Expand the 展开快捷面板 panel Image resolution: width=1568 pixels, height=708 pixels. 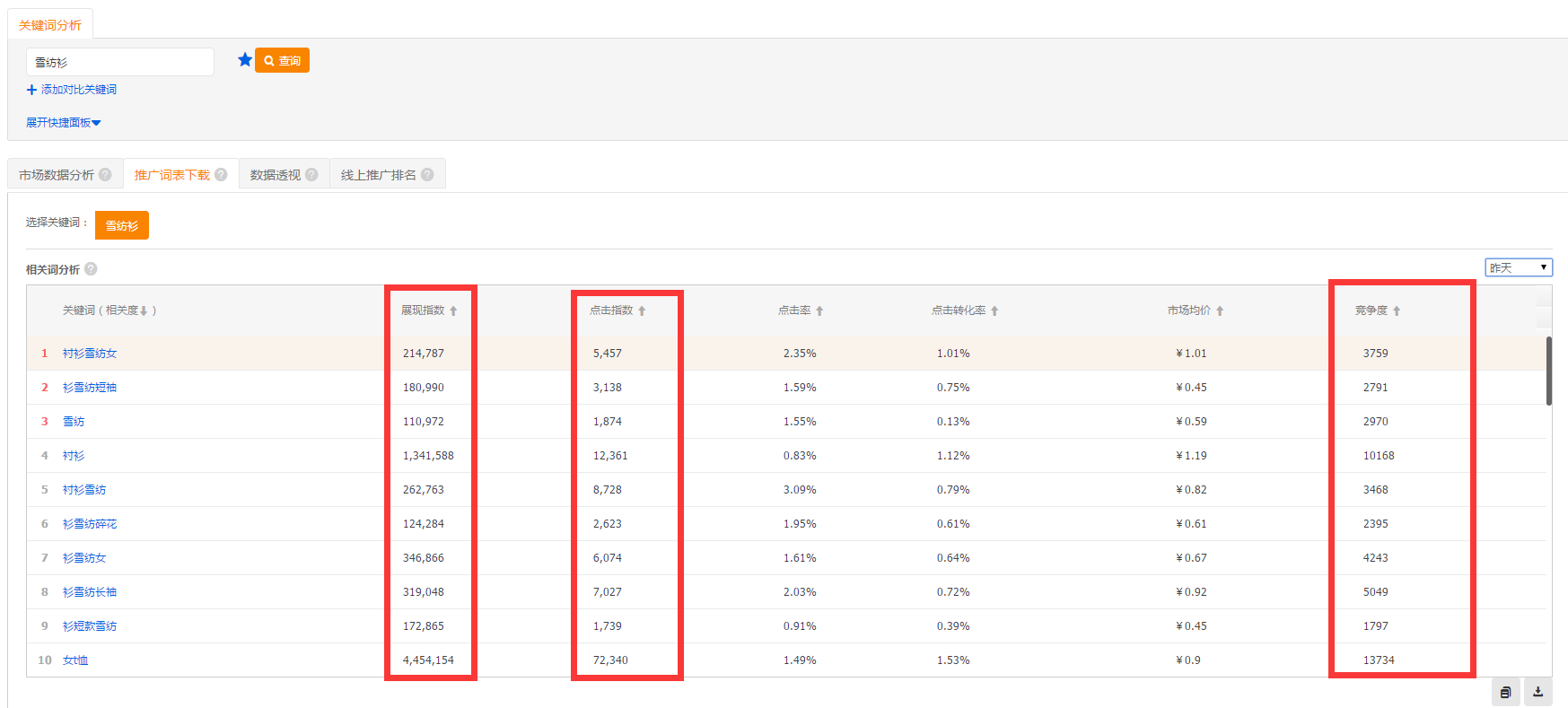(x=63, y=123)
